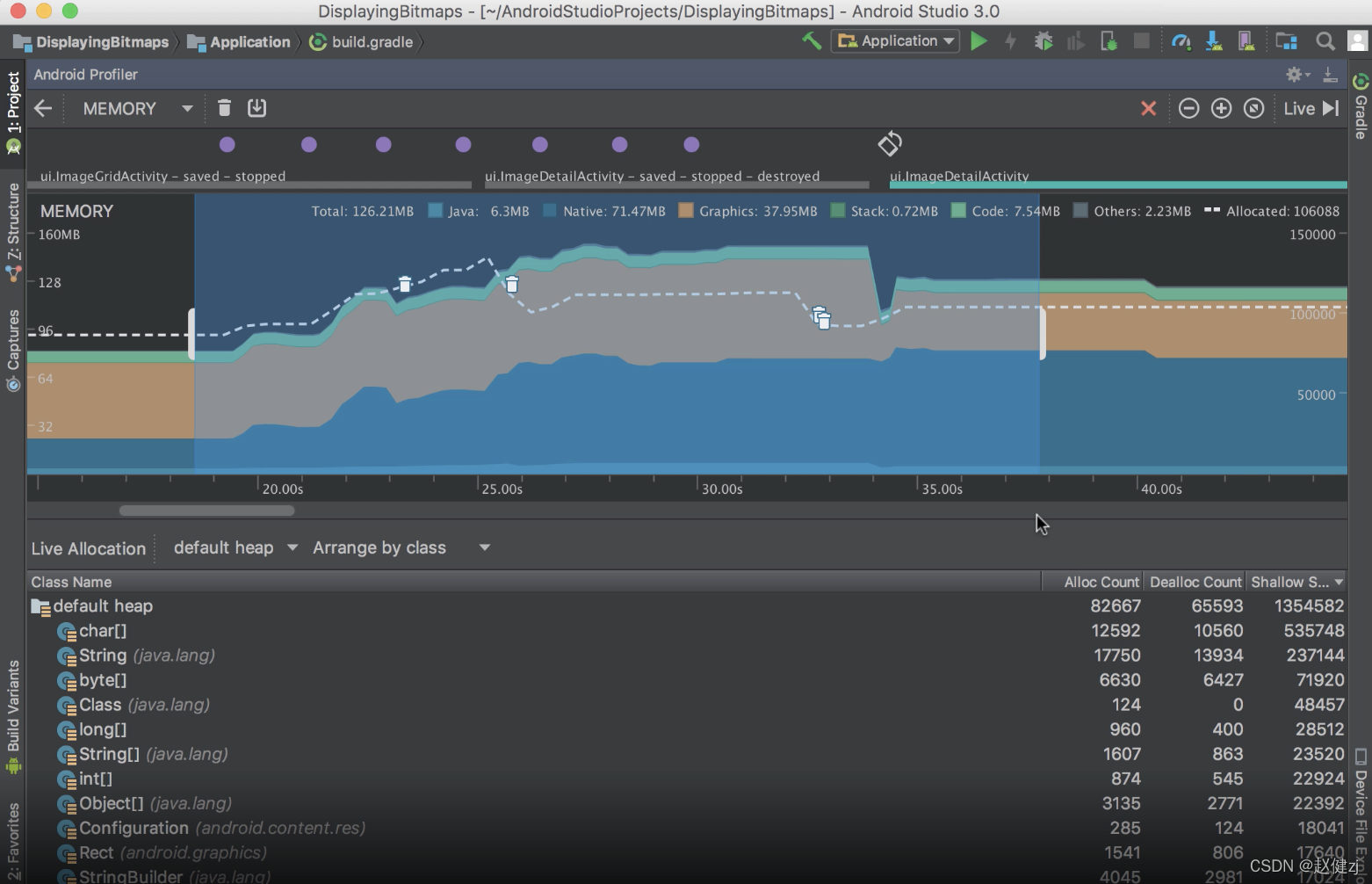Open the default heap dropdown
The height and width of the screenshot is (884, 1372).
pos(235,547)
